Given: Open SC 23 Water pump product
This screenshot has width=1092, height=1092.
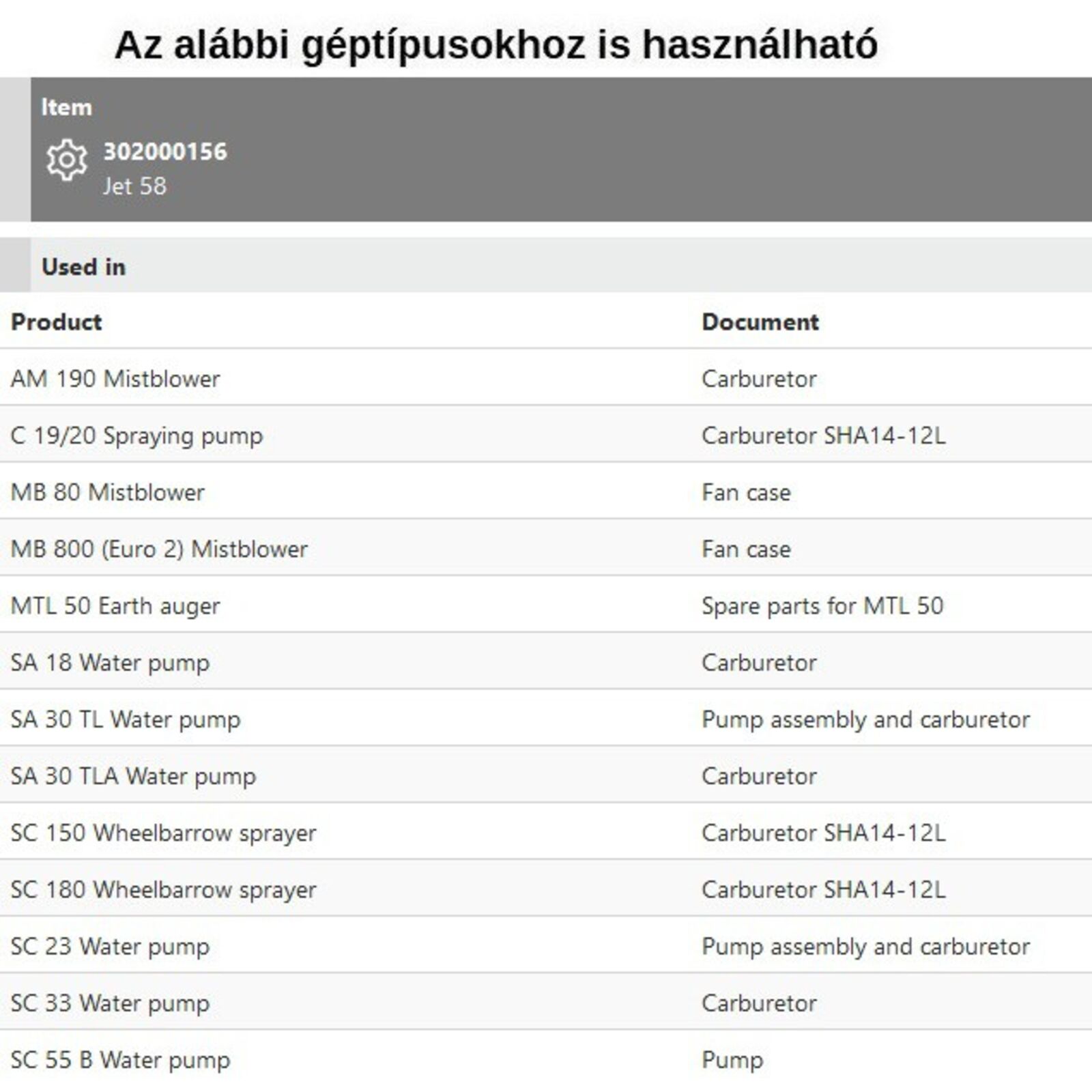Looking at the screenshot, I should pos(110,947).
